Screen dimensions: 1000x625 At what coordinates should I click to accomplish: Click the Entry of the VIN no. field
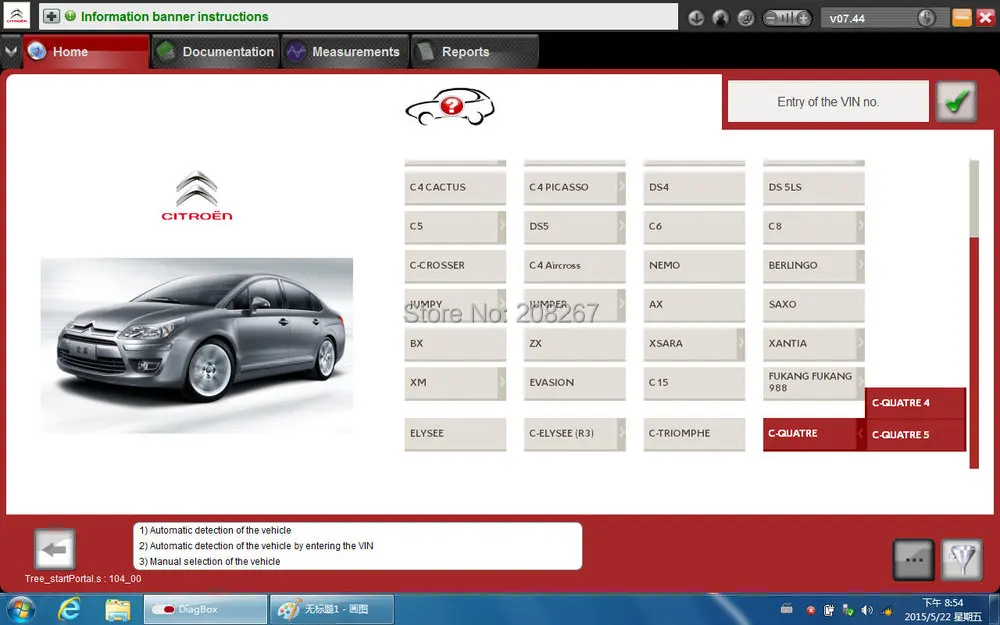[828, 101]
